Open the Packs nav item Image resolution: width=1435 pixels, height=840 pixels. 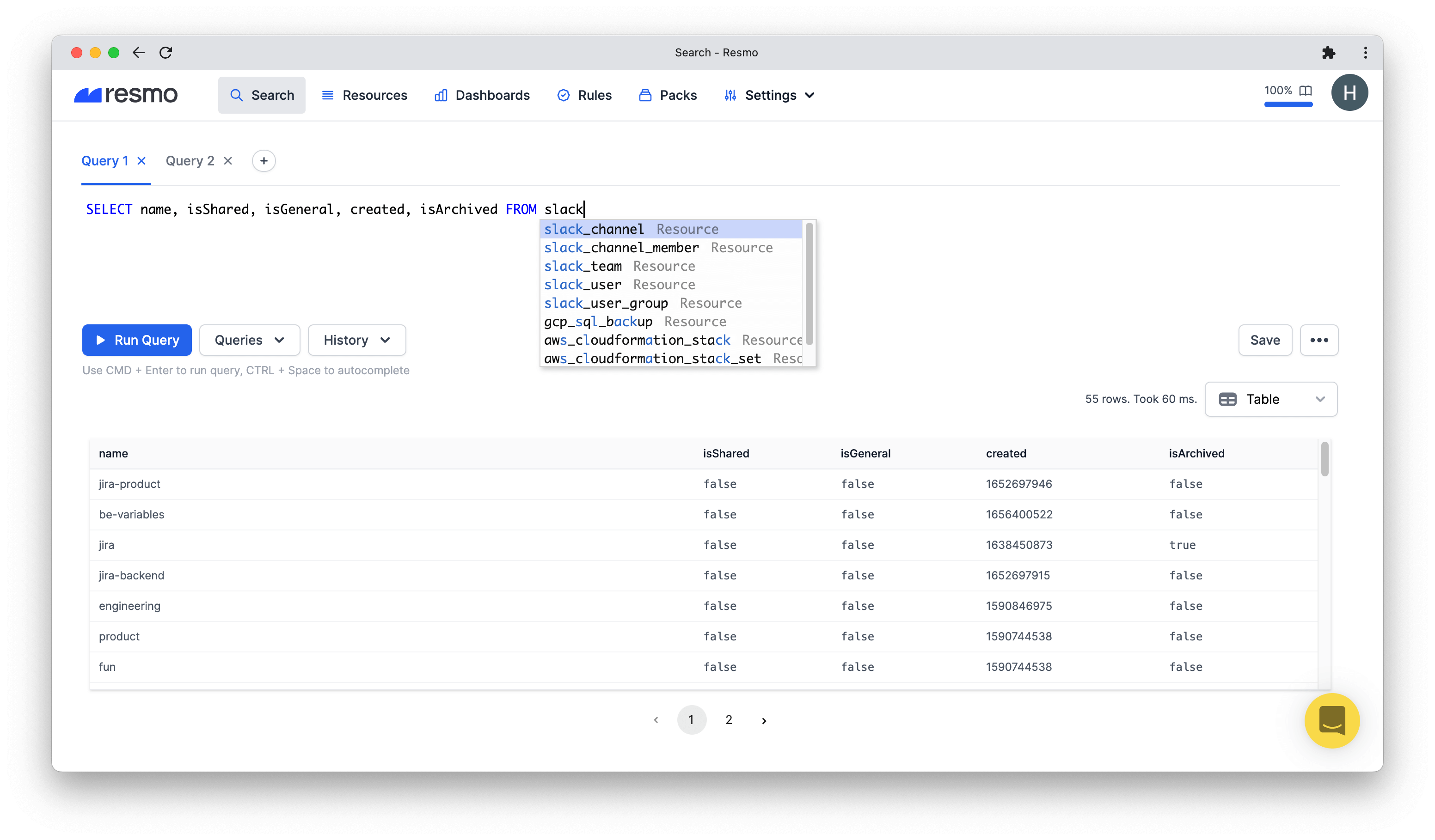(x=668, y=95)
